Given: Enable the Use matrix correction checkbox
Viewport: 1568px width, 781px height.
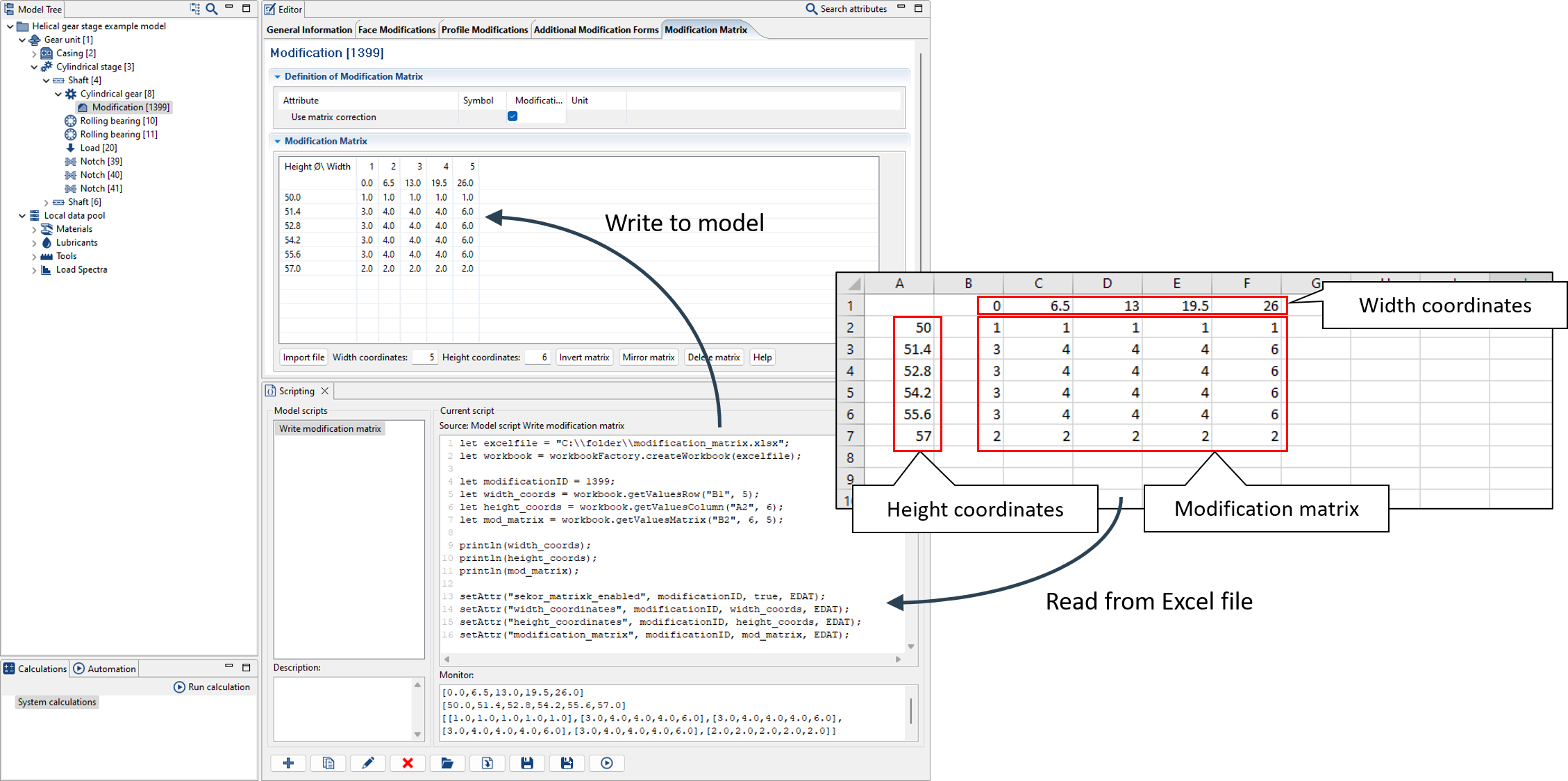Looking at the screenshot, I should 512,116.
